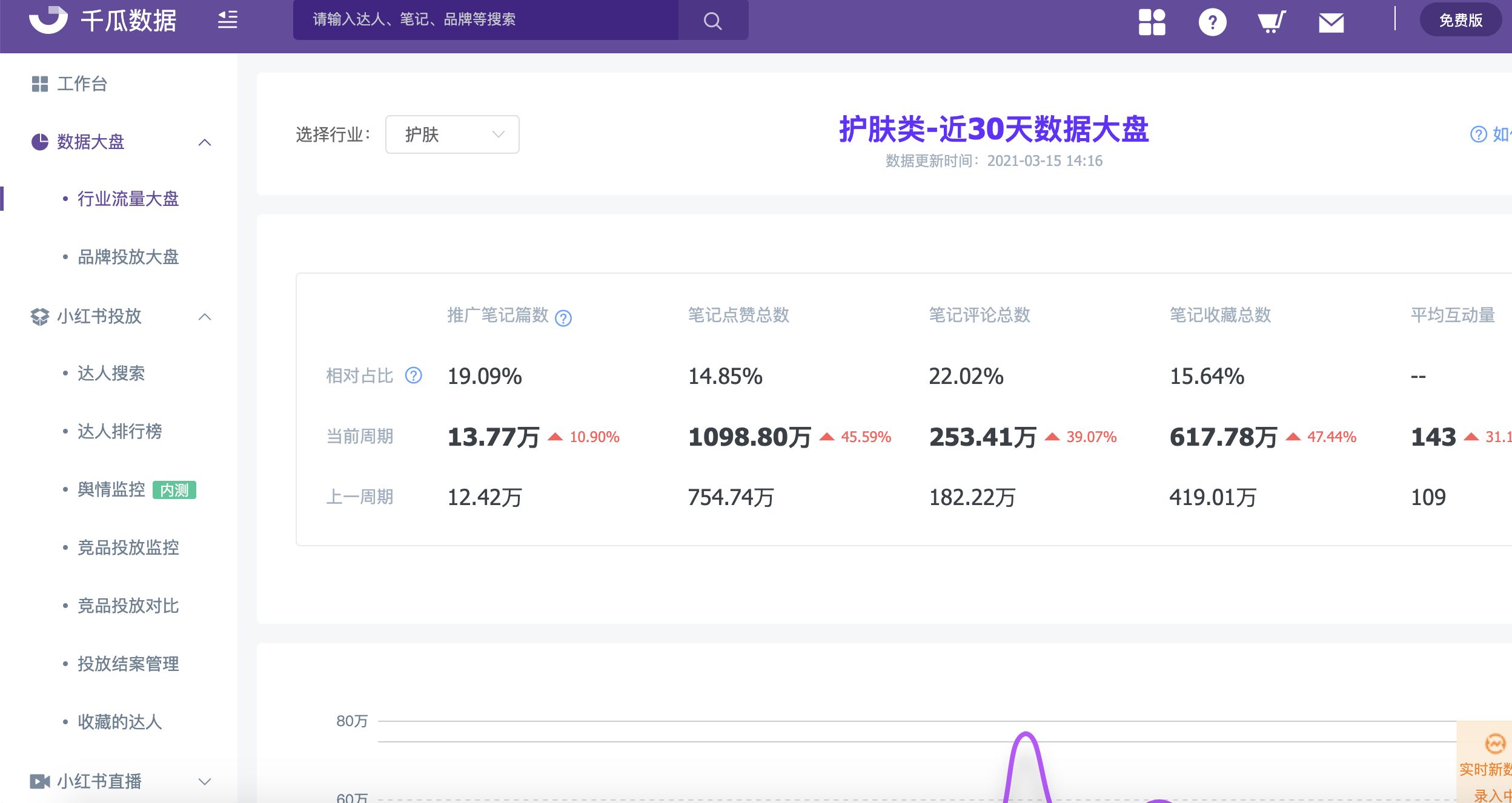1512x803 pixels.
Task: Collapse the sidebar using the hamburger icon
Action: [227, 20]
